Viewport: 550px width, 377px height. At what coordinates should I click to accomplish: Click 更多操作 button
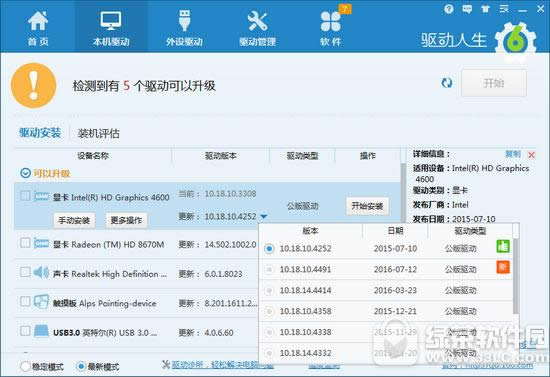(x=126, y=220)
